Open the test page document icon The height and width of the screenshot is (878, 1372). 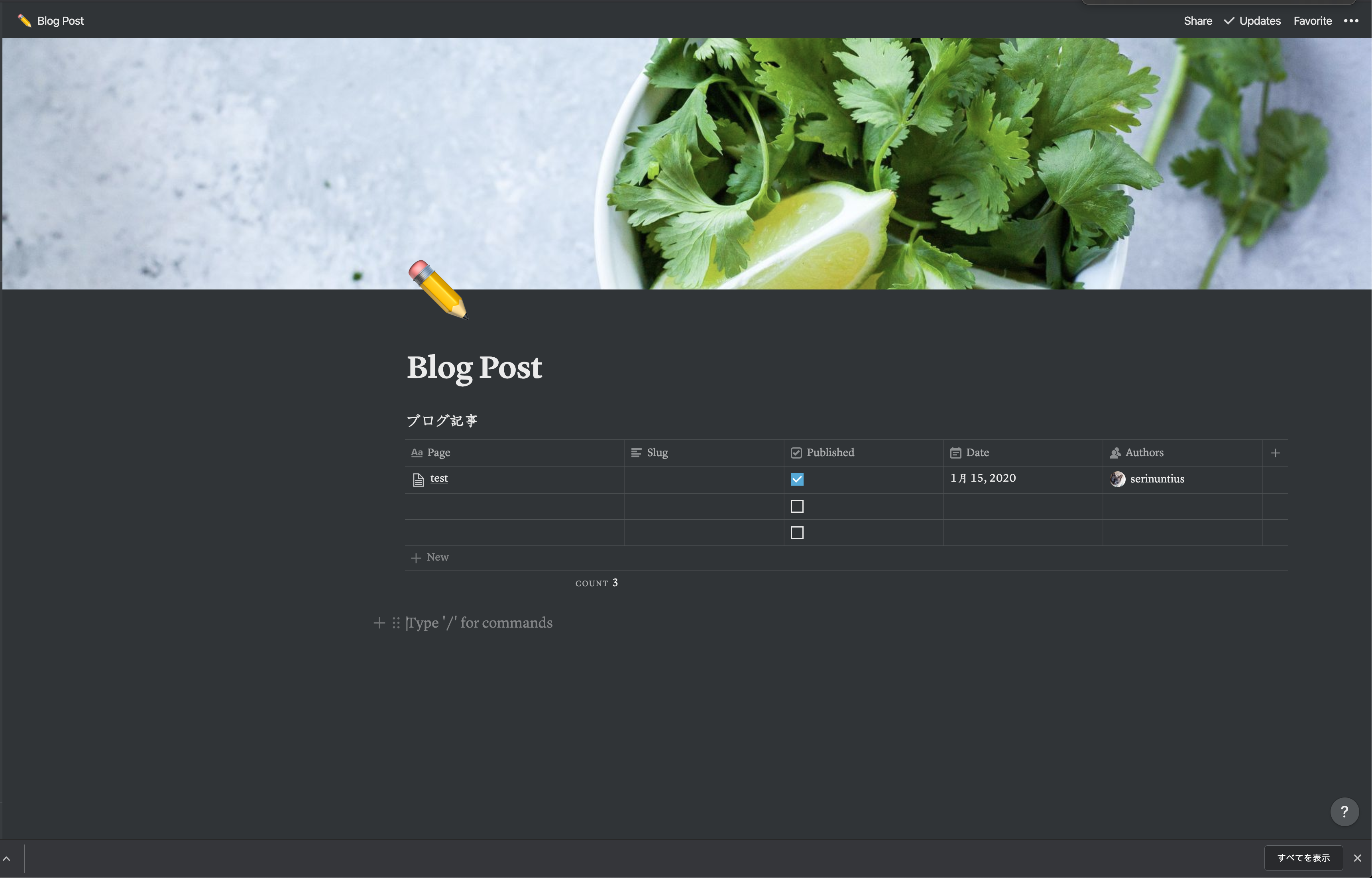(x=419, y=480)
